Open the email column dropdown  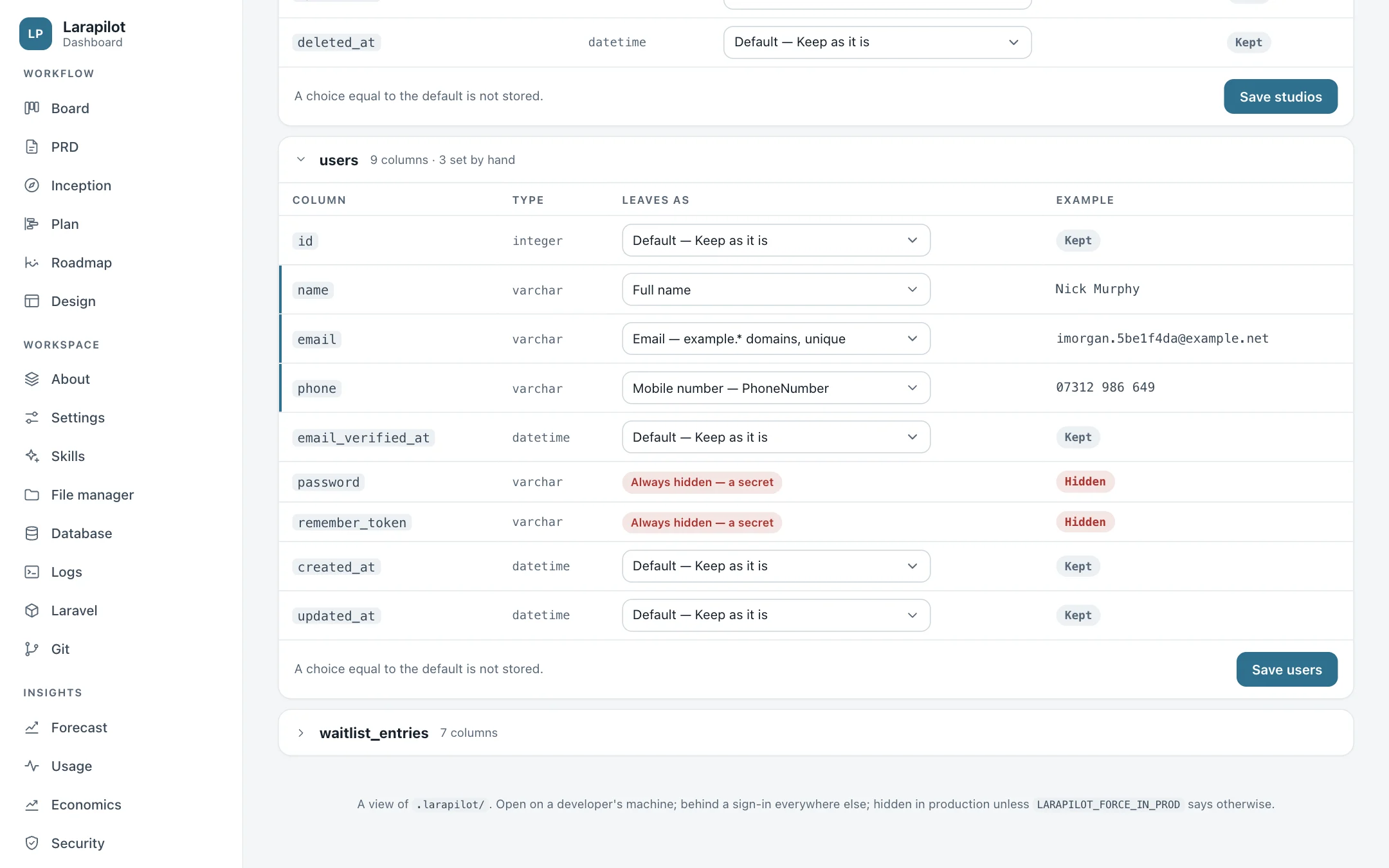776,339
